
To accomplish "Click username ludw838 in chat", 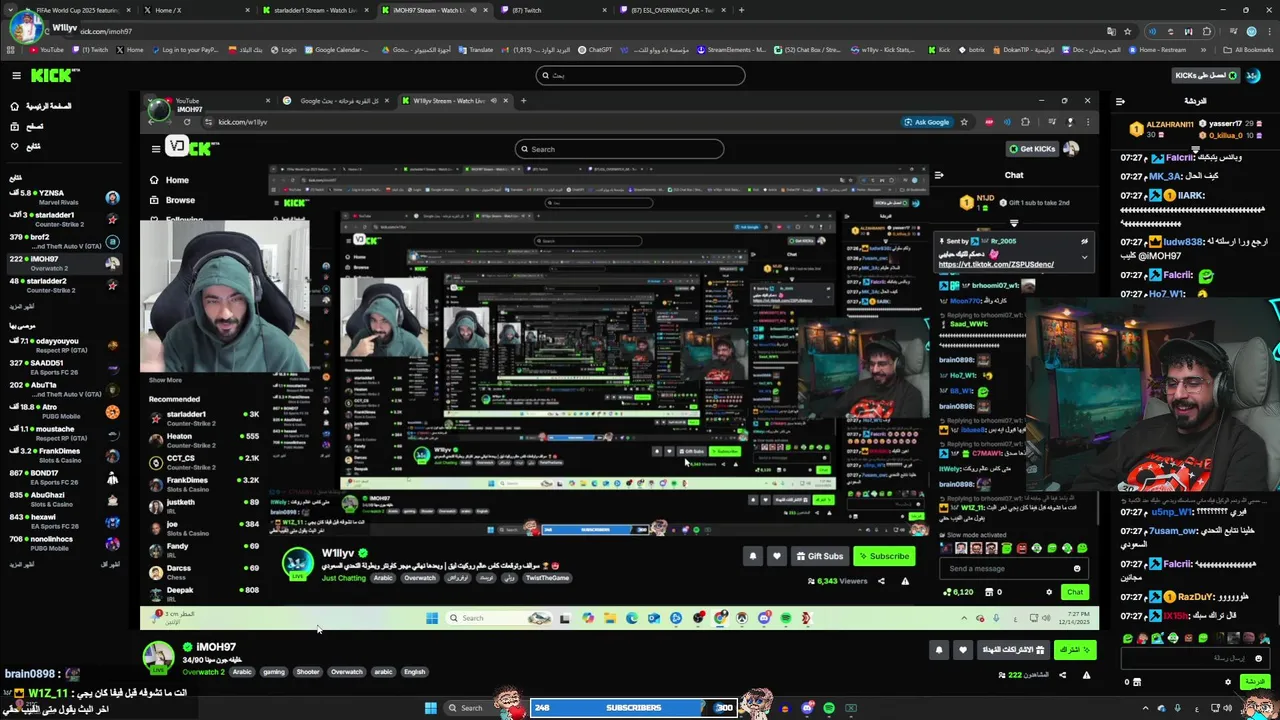I will coord(1183,242).
